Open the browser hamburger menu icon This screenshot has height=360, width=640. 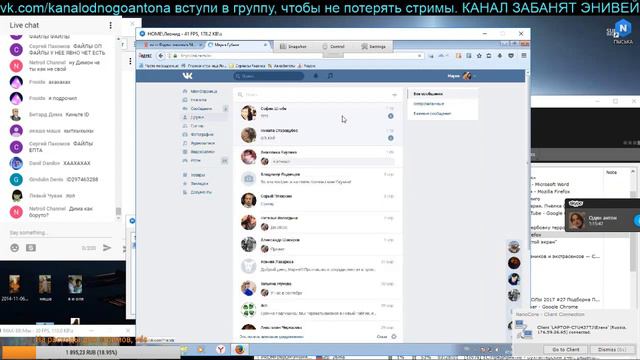(x=524, y=56)
